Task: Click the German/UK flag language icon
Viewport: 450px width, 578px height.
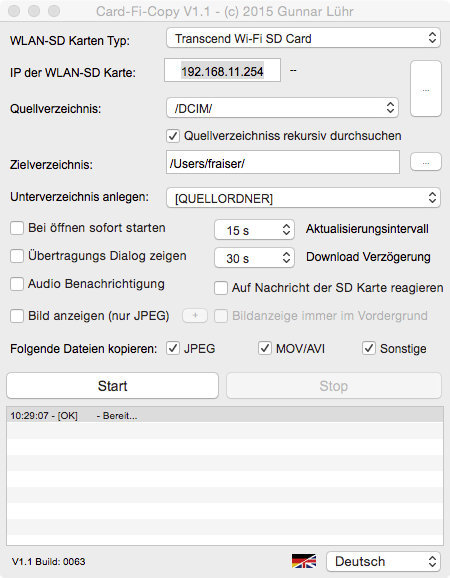Action: tap(304, 561)
